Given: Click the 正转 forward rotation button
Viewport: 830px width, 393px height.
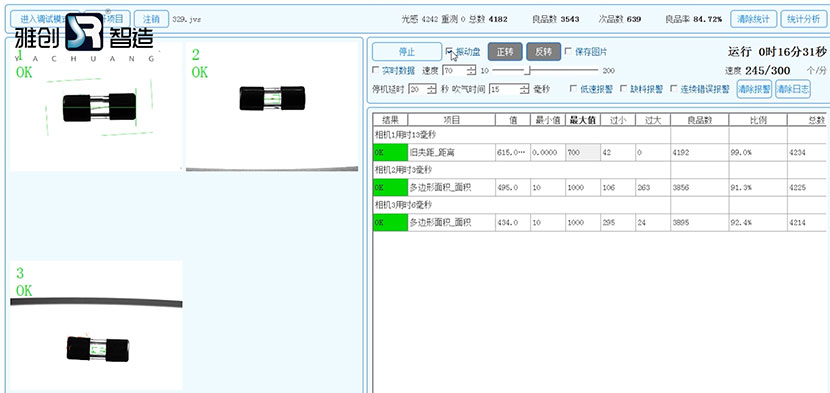Looking at the screenshot, I should coord(505,52).
